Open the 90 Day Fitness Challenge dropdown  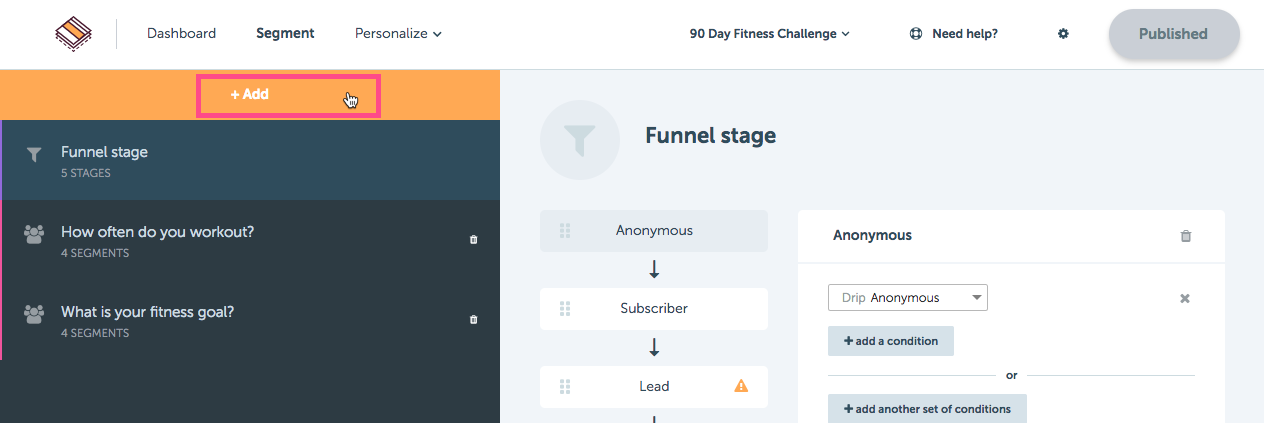[x=770, y=34]
